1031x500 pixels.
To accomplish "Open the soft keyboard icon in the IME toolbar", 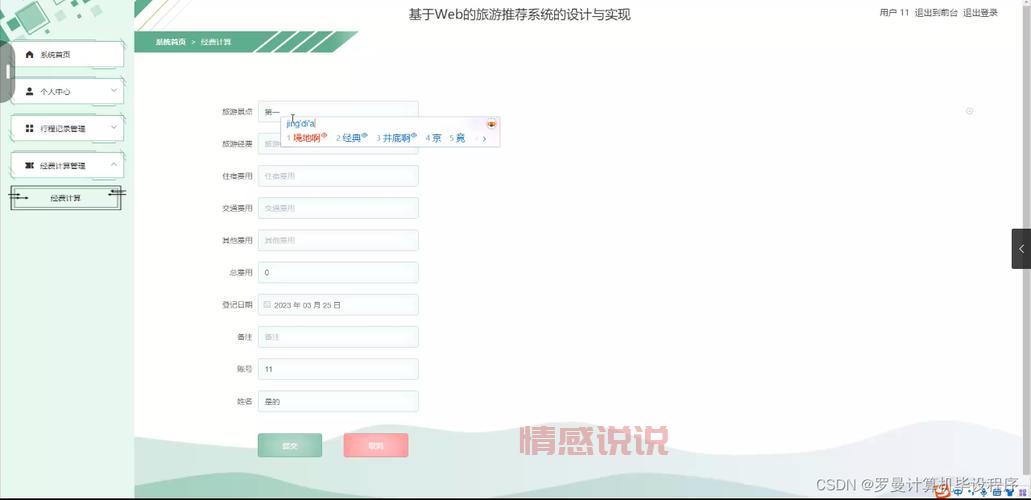I will point(997,492).
